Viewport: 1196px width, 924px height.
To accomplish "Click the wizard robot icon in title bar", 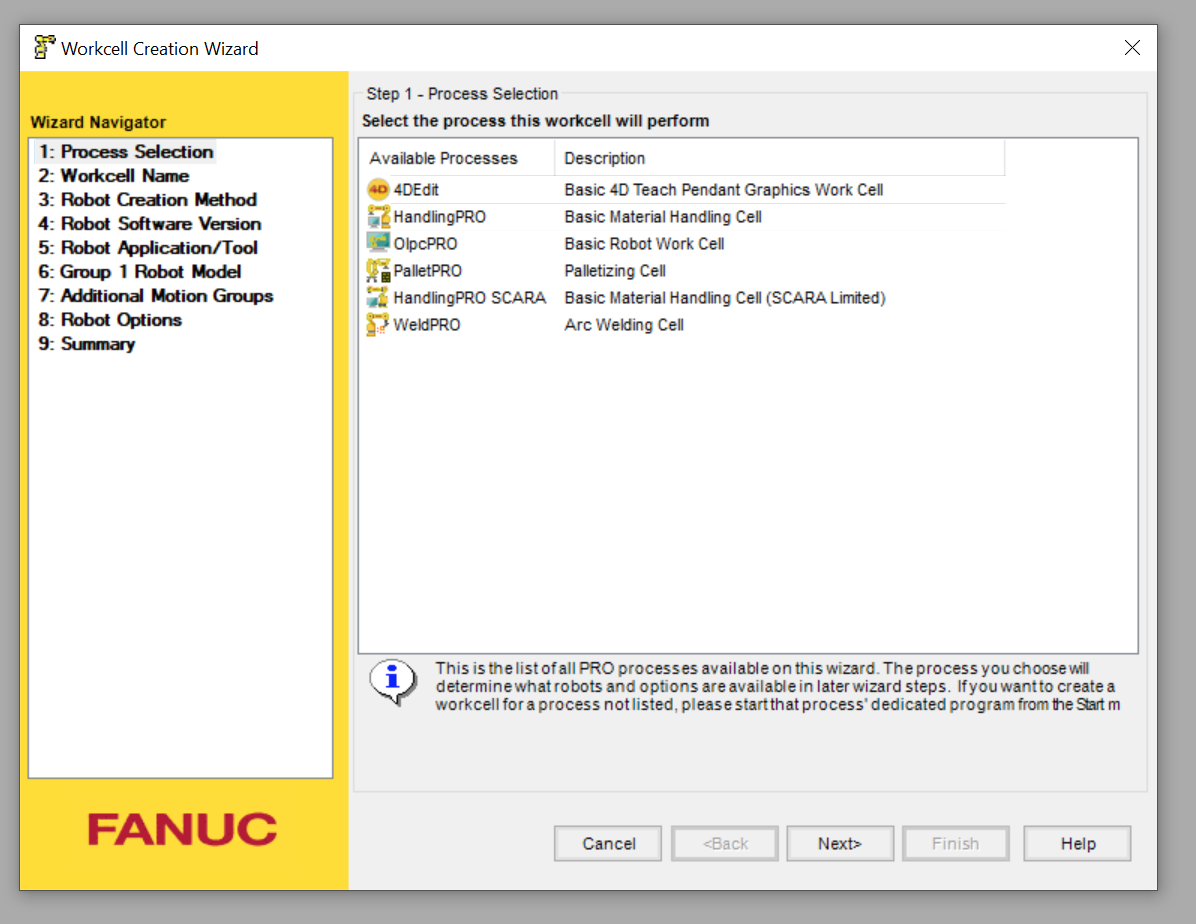I will [44, 47].
